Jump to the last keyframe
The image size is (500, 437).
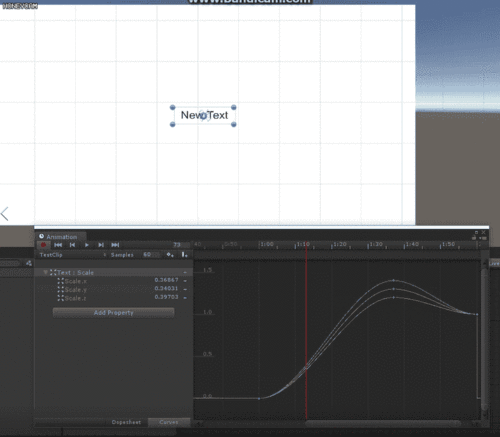coord(115,245)
